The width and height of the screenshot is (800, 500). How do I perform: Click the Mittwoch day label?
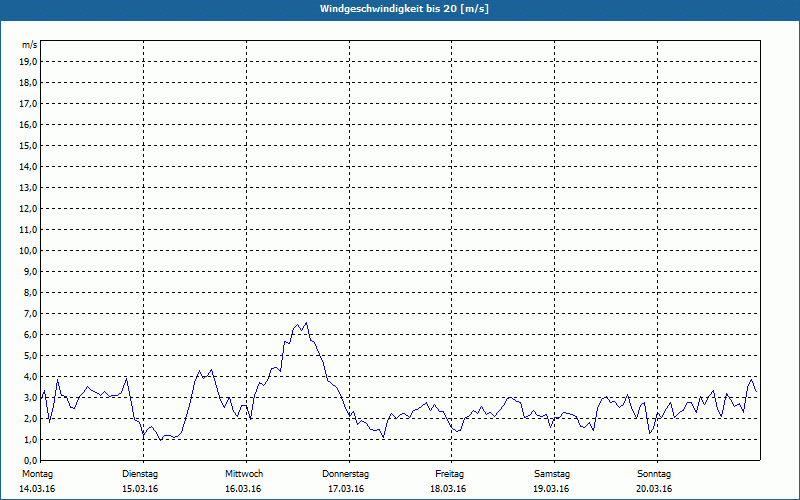(x=244, y=474)
